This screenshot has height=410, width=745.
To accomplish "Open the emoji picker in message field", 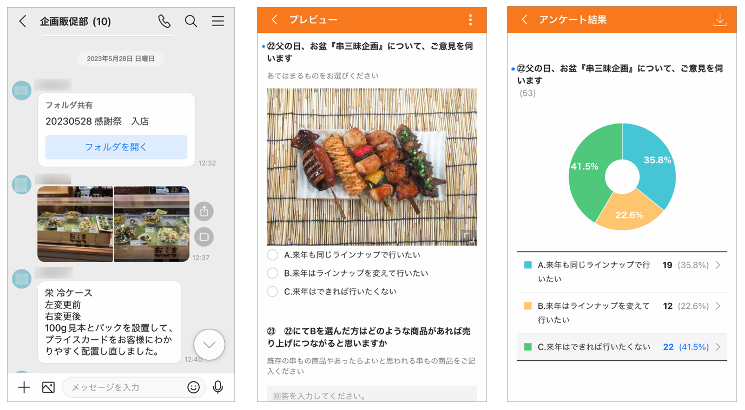I will click(x=193, y=387).
